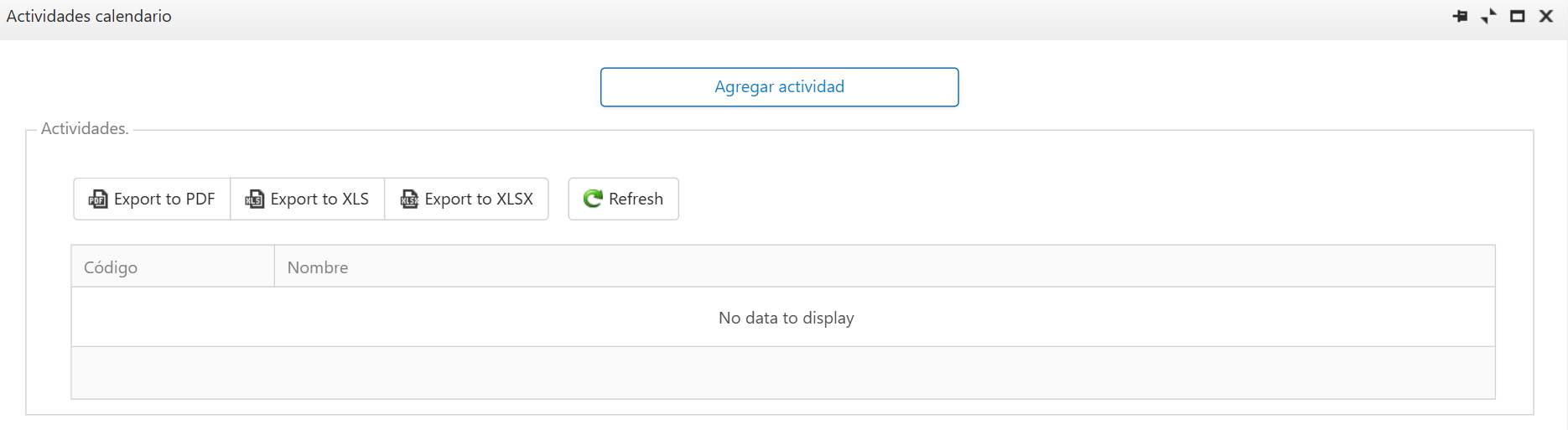This screenshot has width=1568, height=430.
Task: Collapse the window with the inward arrows icon
Action: pyautogui.click(x=1488, y=16)
